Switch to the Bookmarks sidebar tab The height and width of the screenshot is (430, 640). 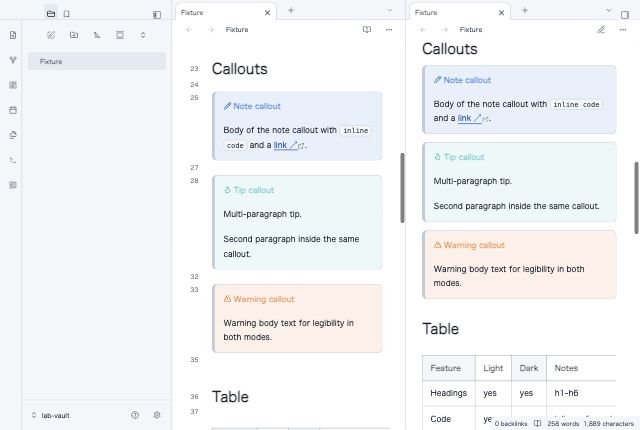point(67,14)
